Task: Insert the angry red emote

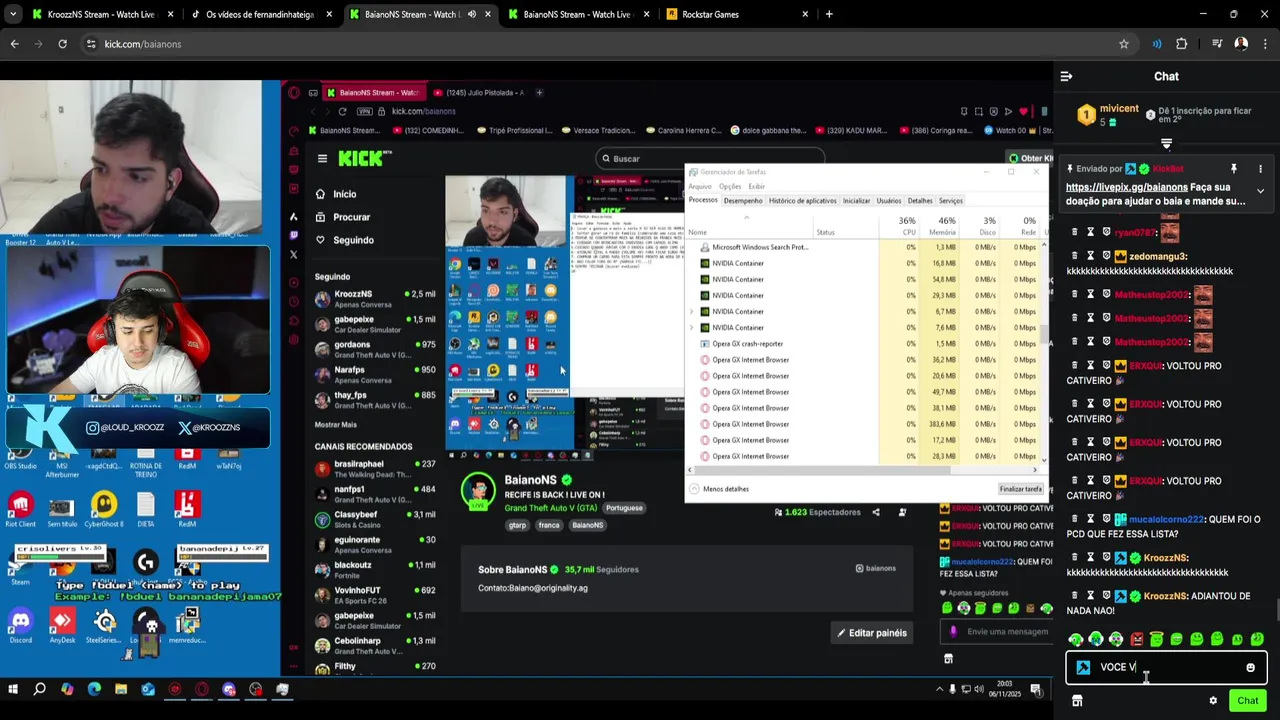Action: click(x=1136, y=639)
